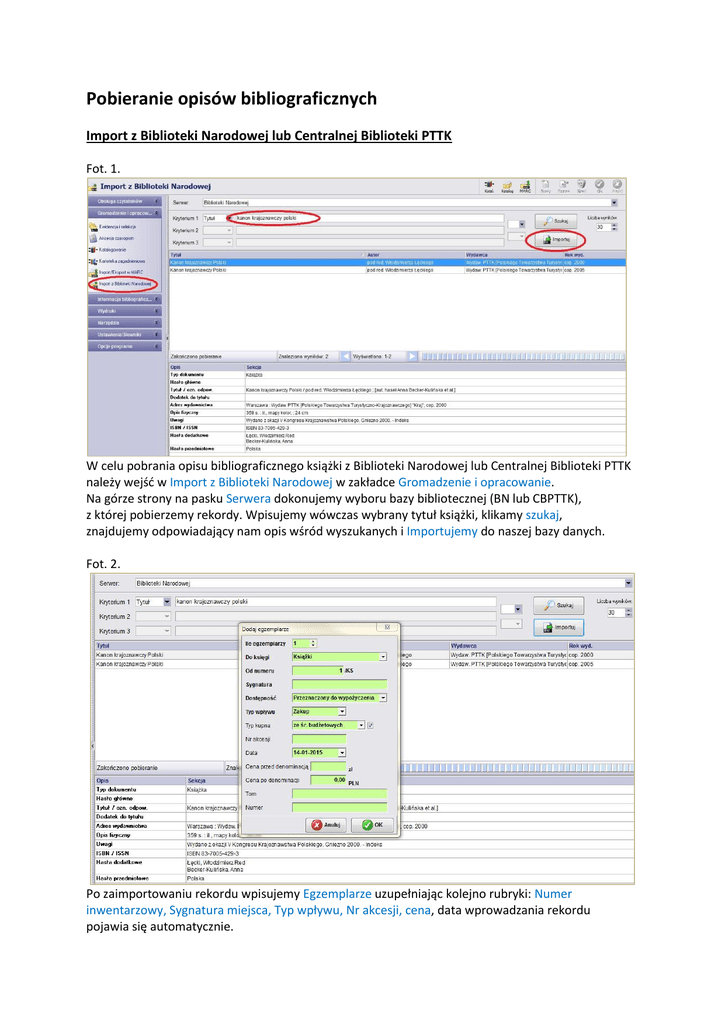Click the Katalog icon in the top toolbar
This screenshot has width=725, height=1024.
[x=507, y=185]
